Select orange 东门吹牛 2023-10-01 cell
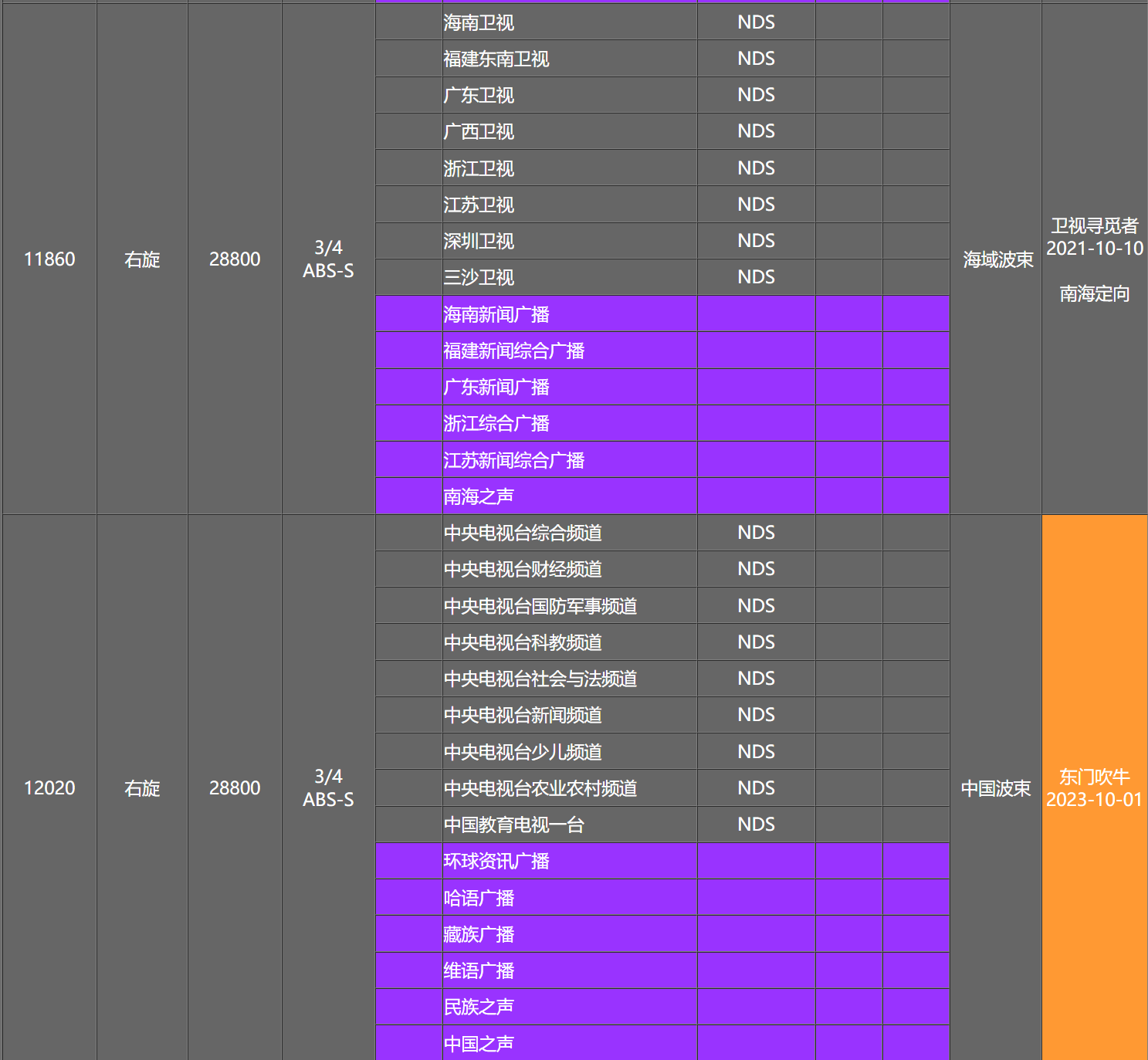This screenshot has height=1060, width=1148. (x=1095, y=787)
